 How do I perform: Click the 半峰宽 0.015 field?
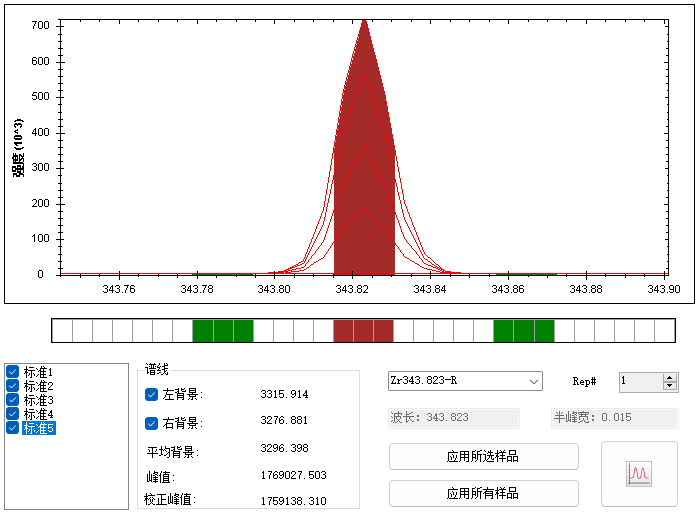coord(614,418)
